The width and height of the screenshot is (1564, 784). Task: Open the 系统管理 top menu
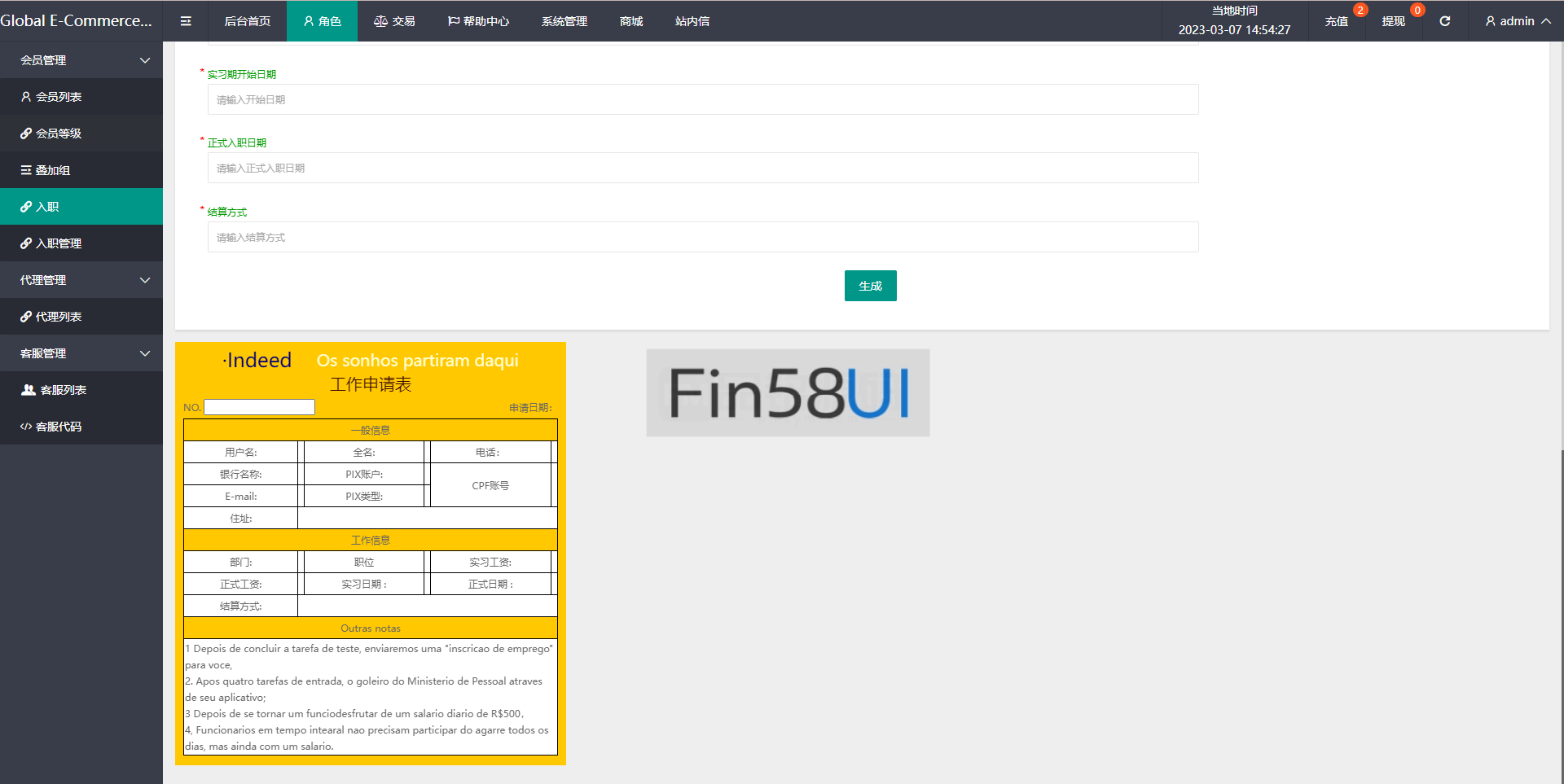pyautogui.click(x=564, y=21)
